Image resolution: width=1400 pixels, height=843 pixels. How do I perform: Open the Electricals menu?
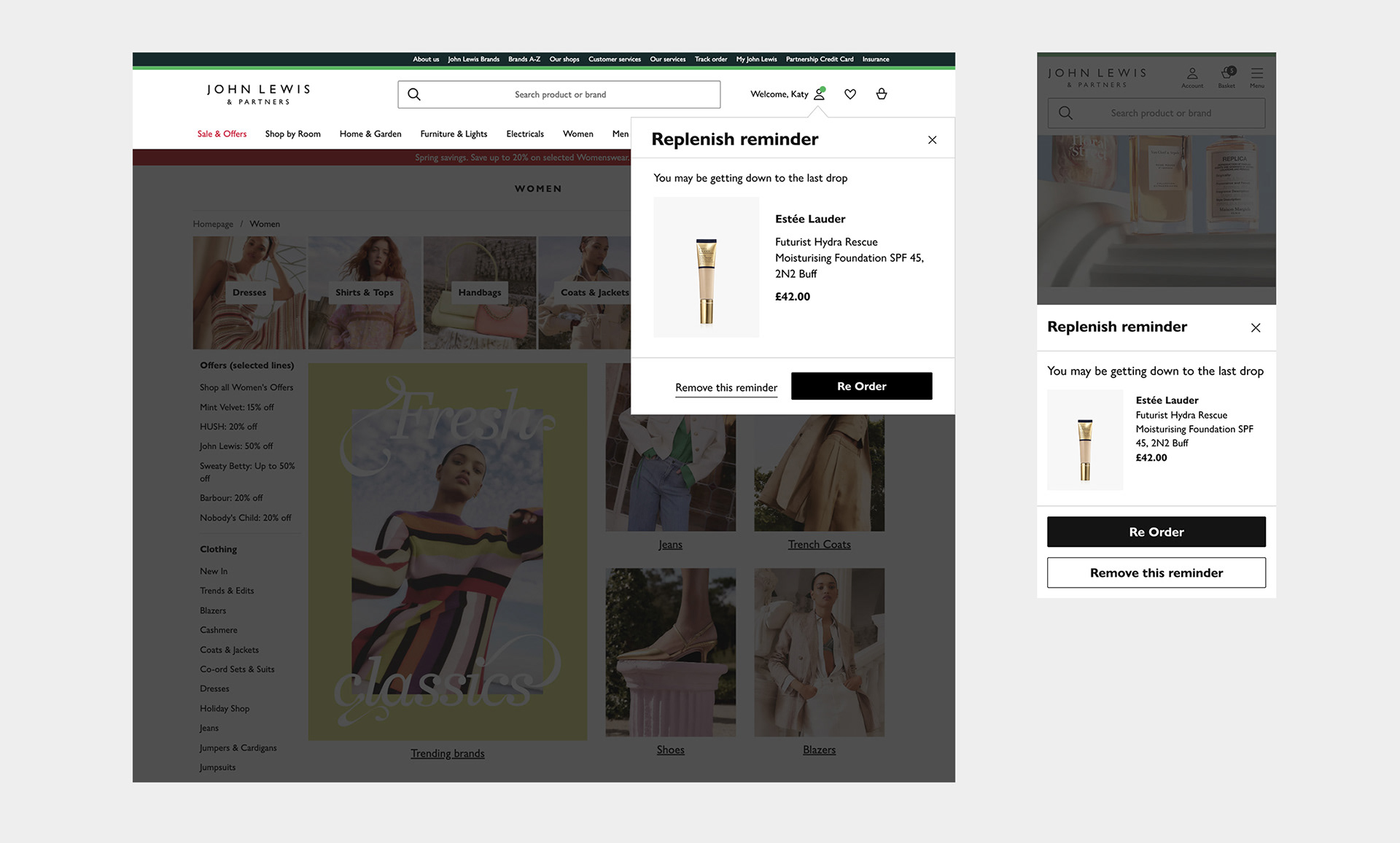pos(525,134)
